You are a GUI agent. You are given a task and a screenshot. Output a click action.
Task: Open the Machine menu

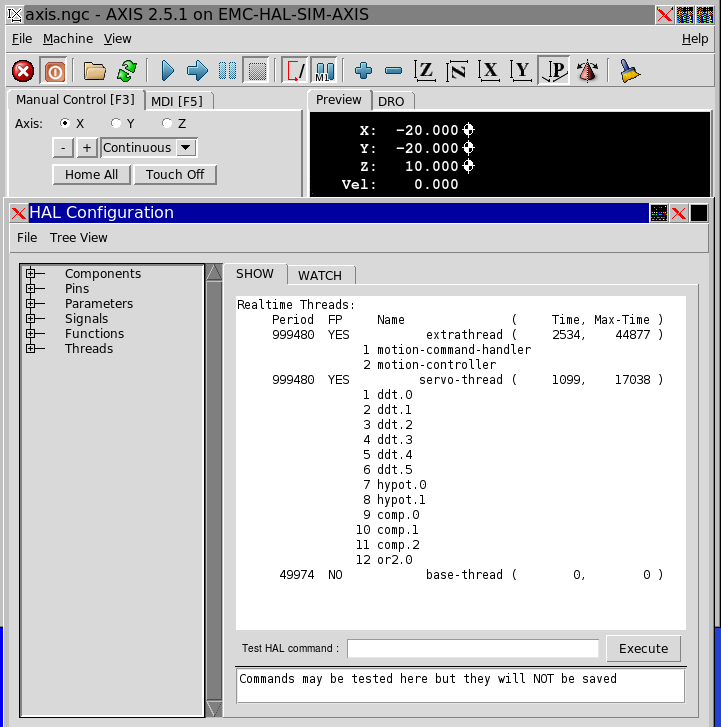(x=68, y=39)
